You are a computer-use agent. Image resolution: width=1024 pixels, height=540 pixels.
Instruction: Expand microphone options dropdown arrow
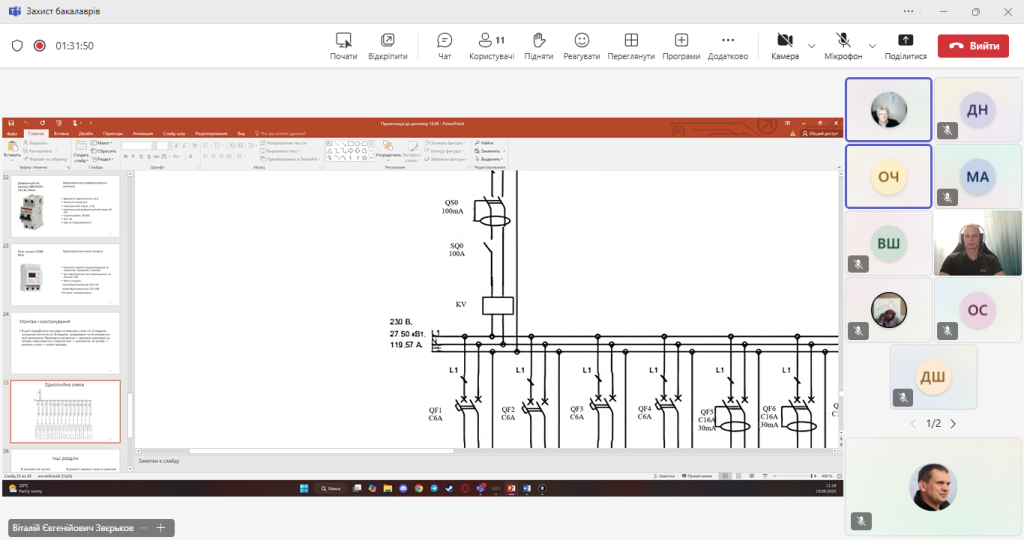coord(872,45)
